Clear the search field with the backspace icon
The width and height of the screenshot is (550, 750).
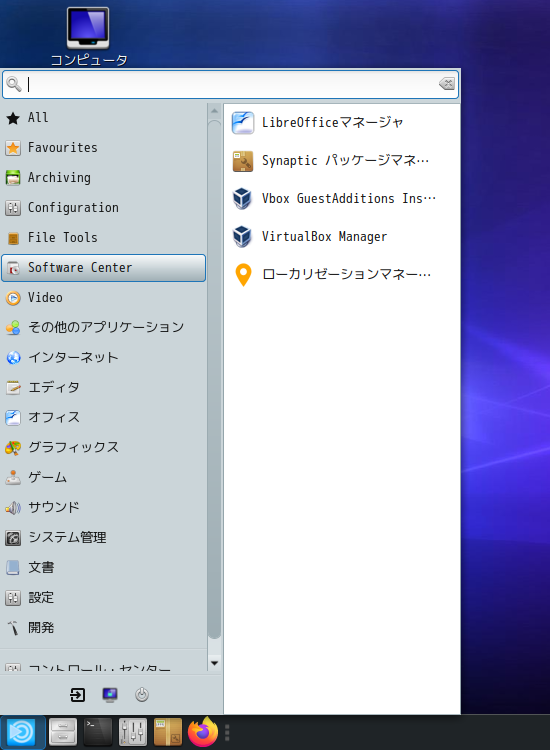coord(447,84)
